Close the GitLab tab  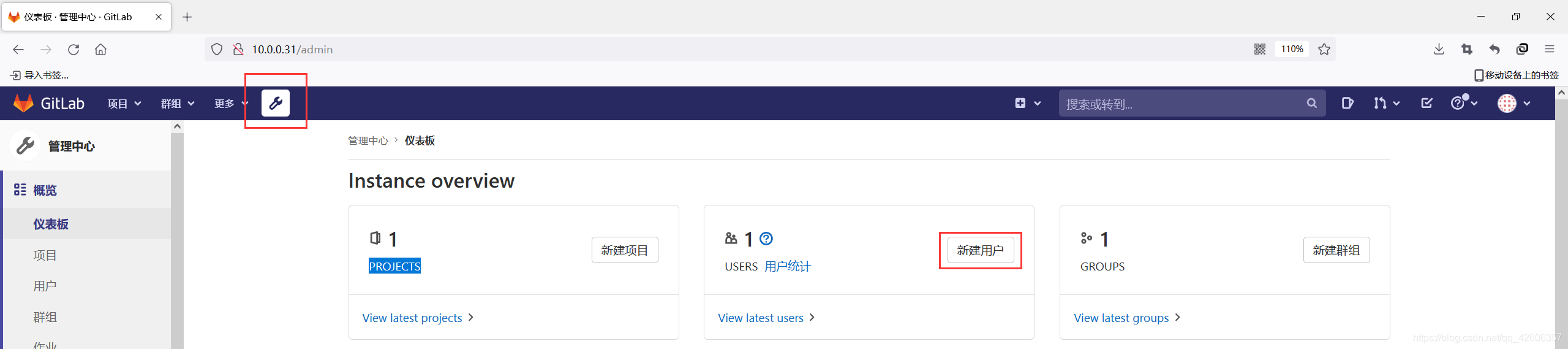pos(159,17)
